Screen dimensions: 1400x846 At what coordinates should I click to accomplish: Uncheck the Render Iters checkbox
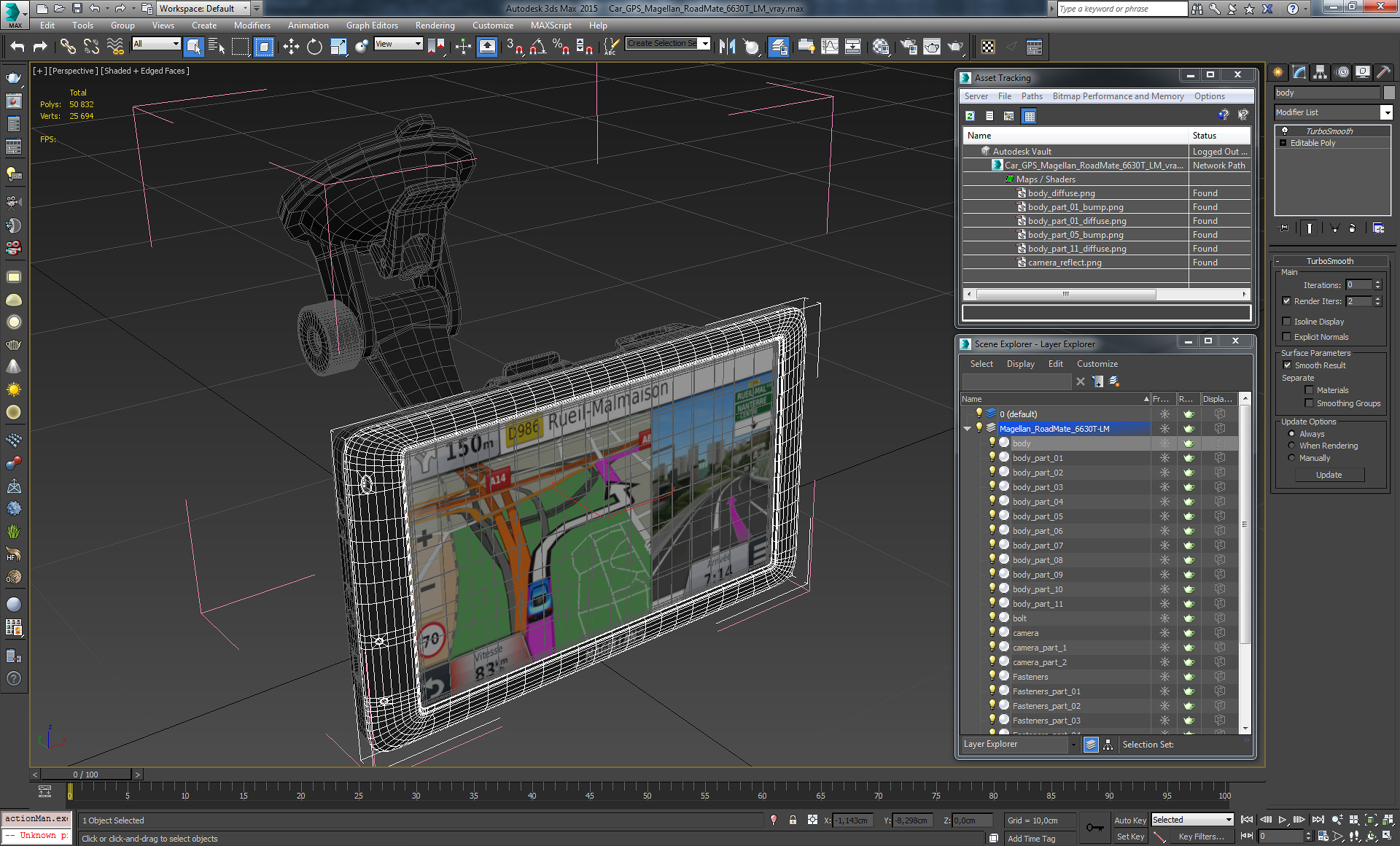pos(1287,301)
